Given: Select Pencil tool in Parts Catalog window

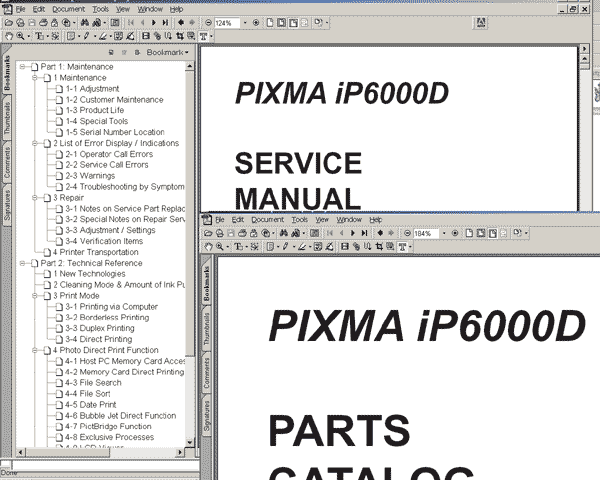Looking at the screenshot, I should tap(285, 247).
